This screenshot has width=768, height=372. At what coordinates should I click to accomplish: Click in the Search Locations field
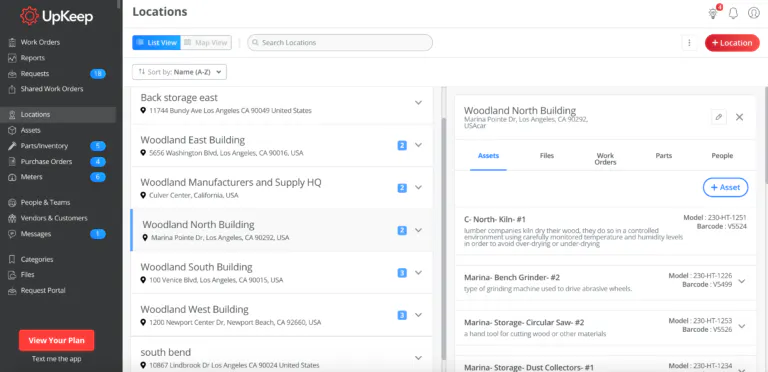pyautogui.click(x=340, y=43)
